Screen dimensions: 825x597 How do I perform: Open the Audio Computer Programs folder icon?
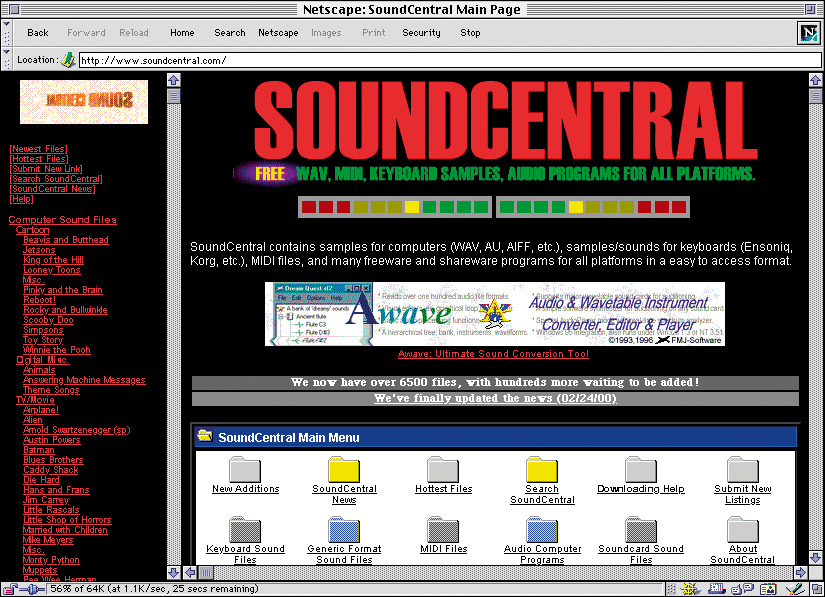tap(542, 529)
